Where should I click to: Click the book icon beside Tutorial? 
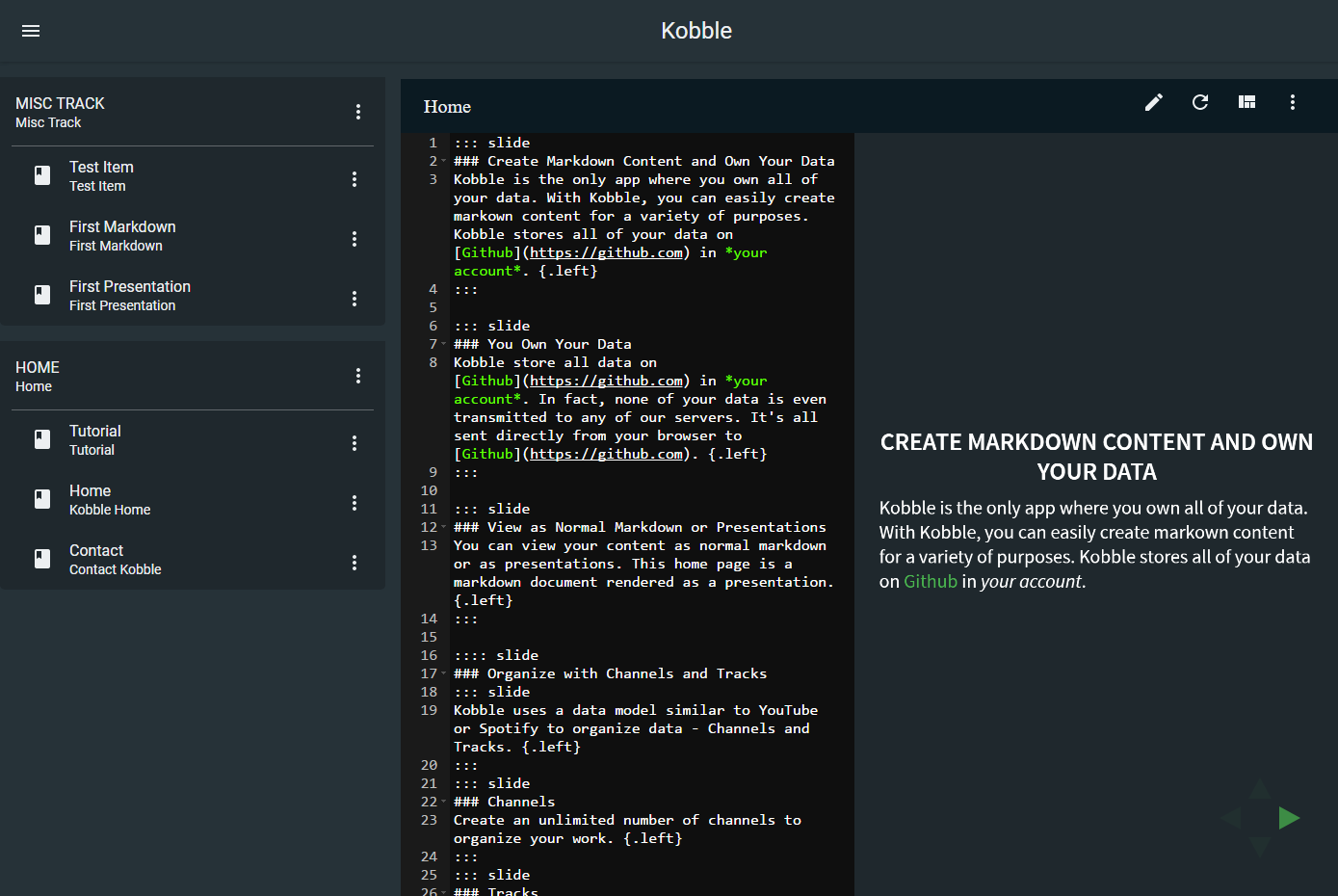pos(42,439)
